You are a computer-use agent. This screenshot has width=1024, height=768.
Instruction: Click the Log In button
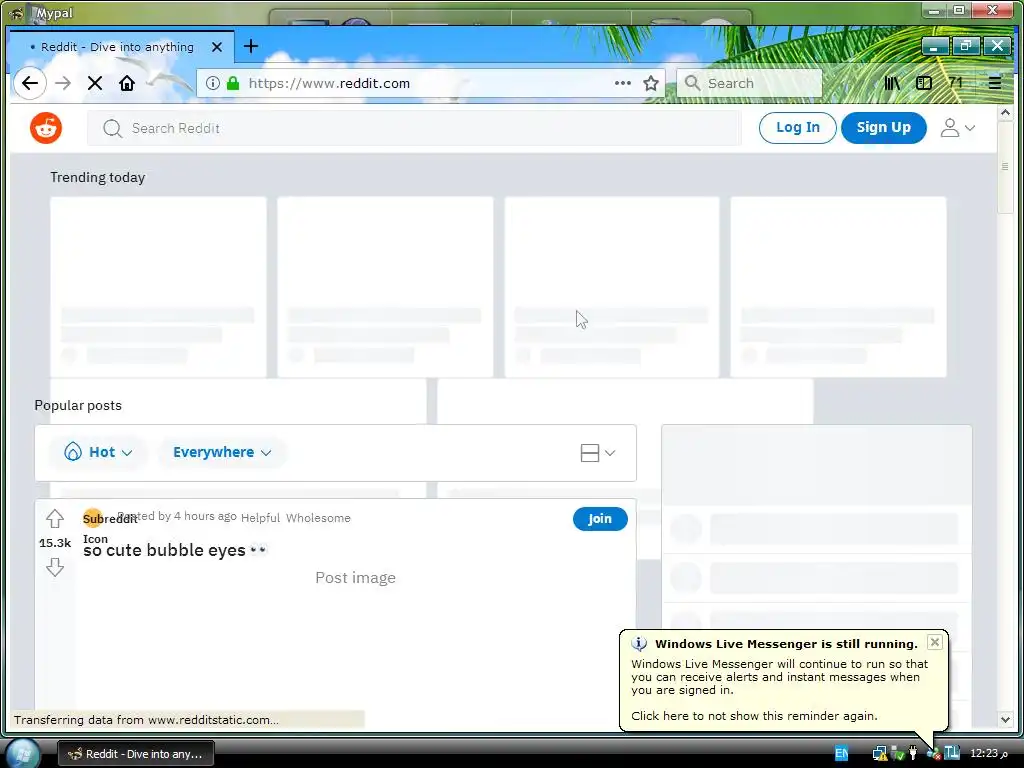797,127
